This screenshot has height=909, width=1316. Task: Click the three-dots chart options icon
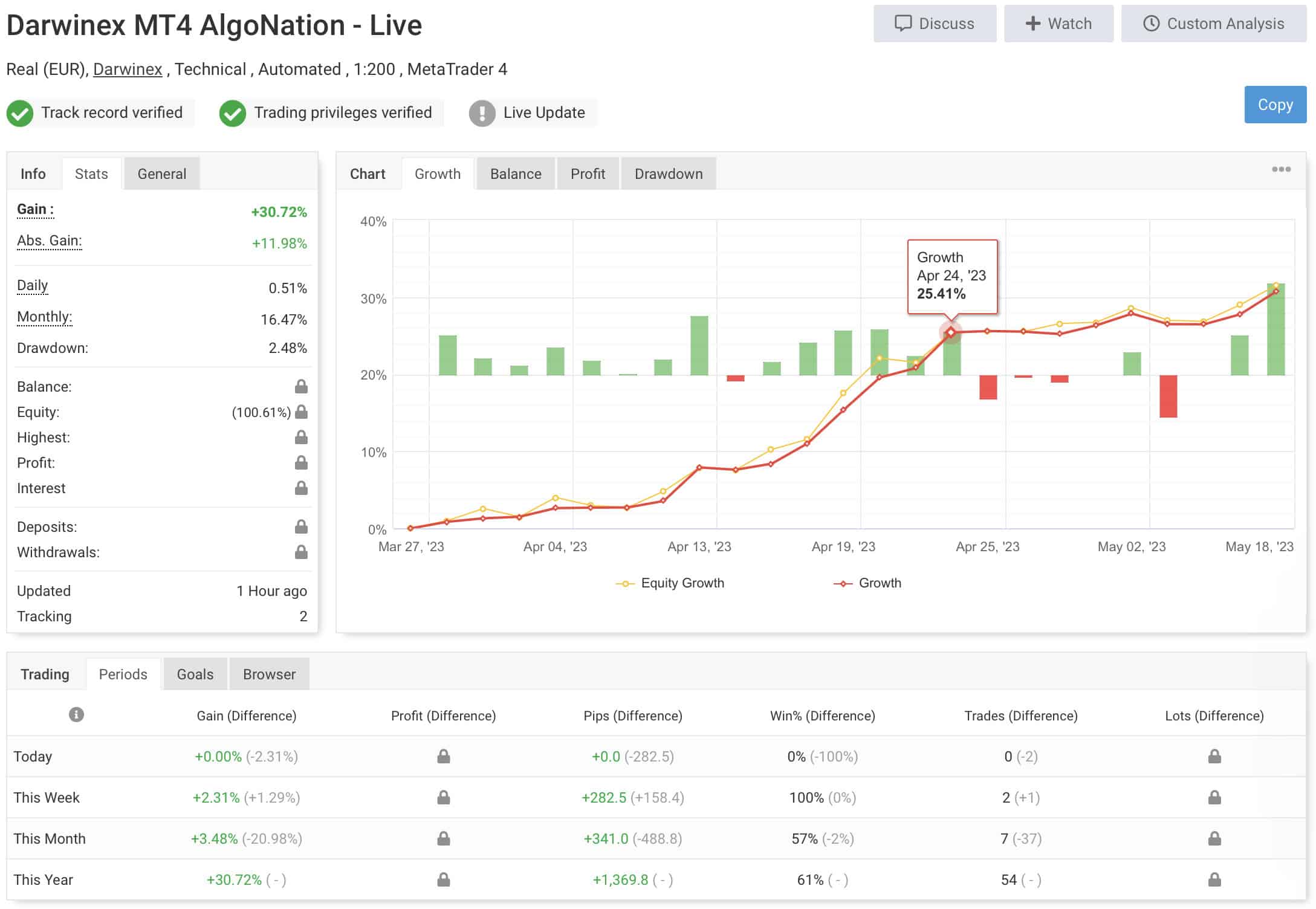[1280, 169]
